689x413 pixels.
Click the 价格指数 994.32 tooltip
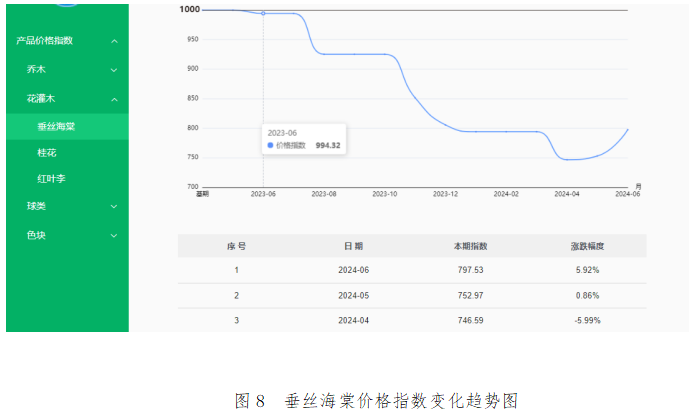[304, 139]
